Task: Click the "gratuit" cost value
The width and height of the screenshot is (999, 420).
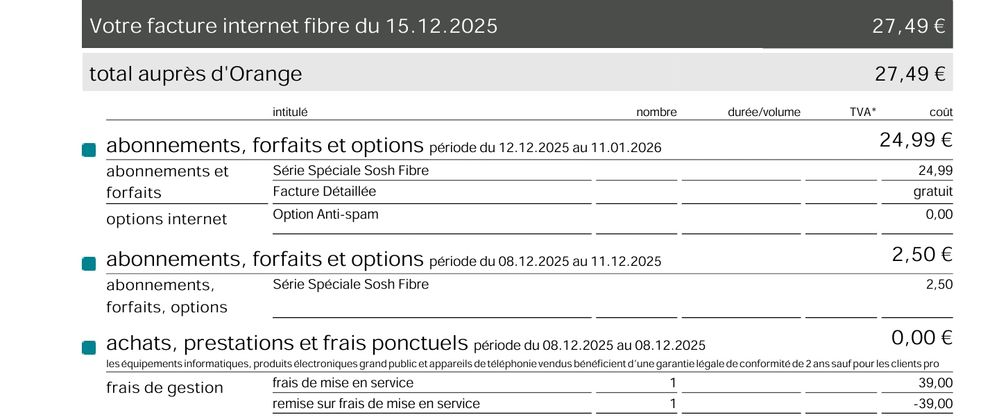Action: point(932,192)
